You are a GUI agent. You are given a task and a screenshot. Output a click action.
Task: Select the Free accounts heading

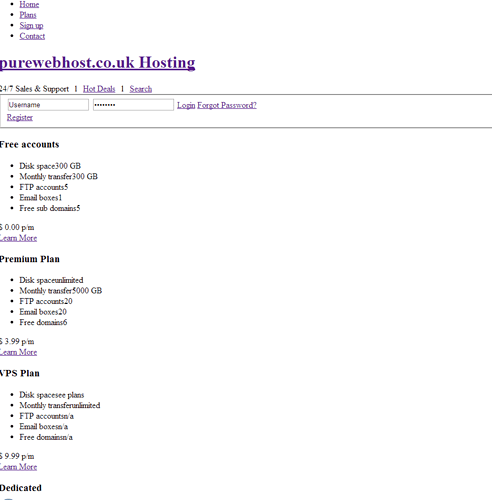pos(29,145)
